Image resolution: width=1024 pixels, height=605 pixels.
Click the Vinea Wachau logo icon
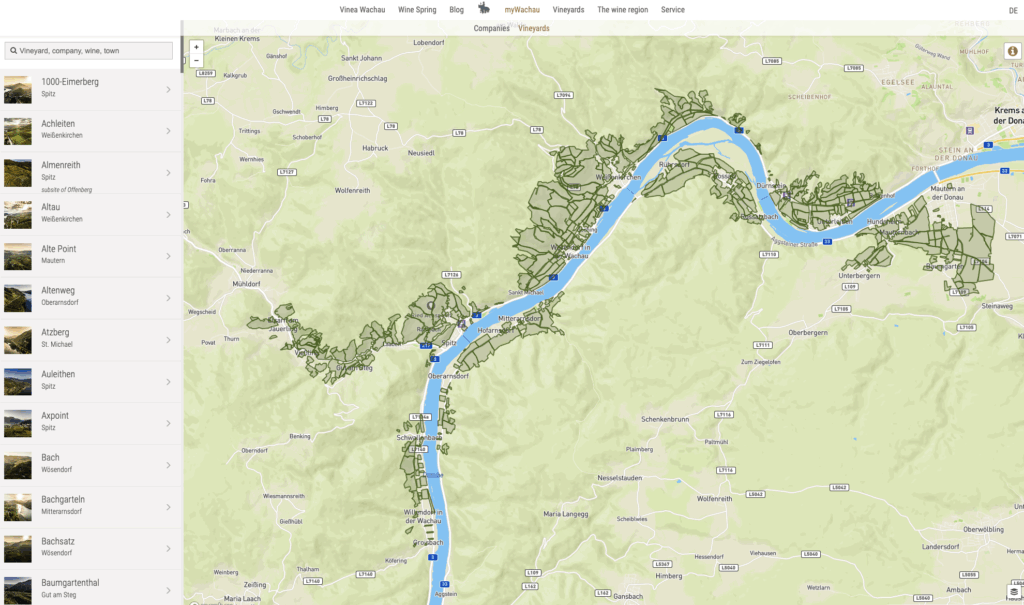[x=484, y=8]
